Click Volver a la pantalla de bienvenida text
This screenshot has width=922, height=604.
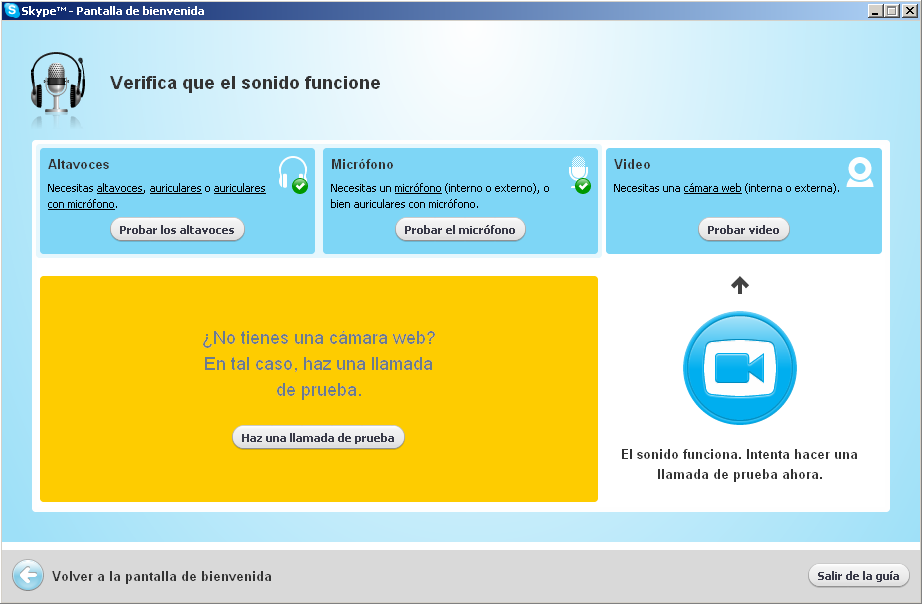(162, 576)
